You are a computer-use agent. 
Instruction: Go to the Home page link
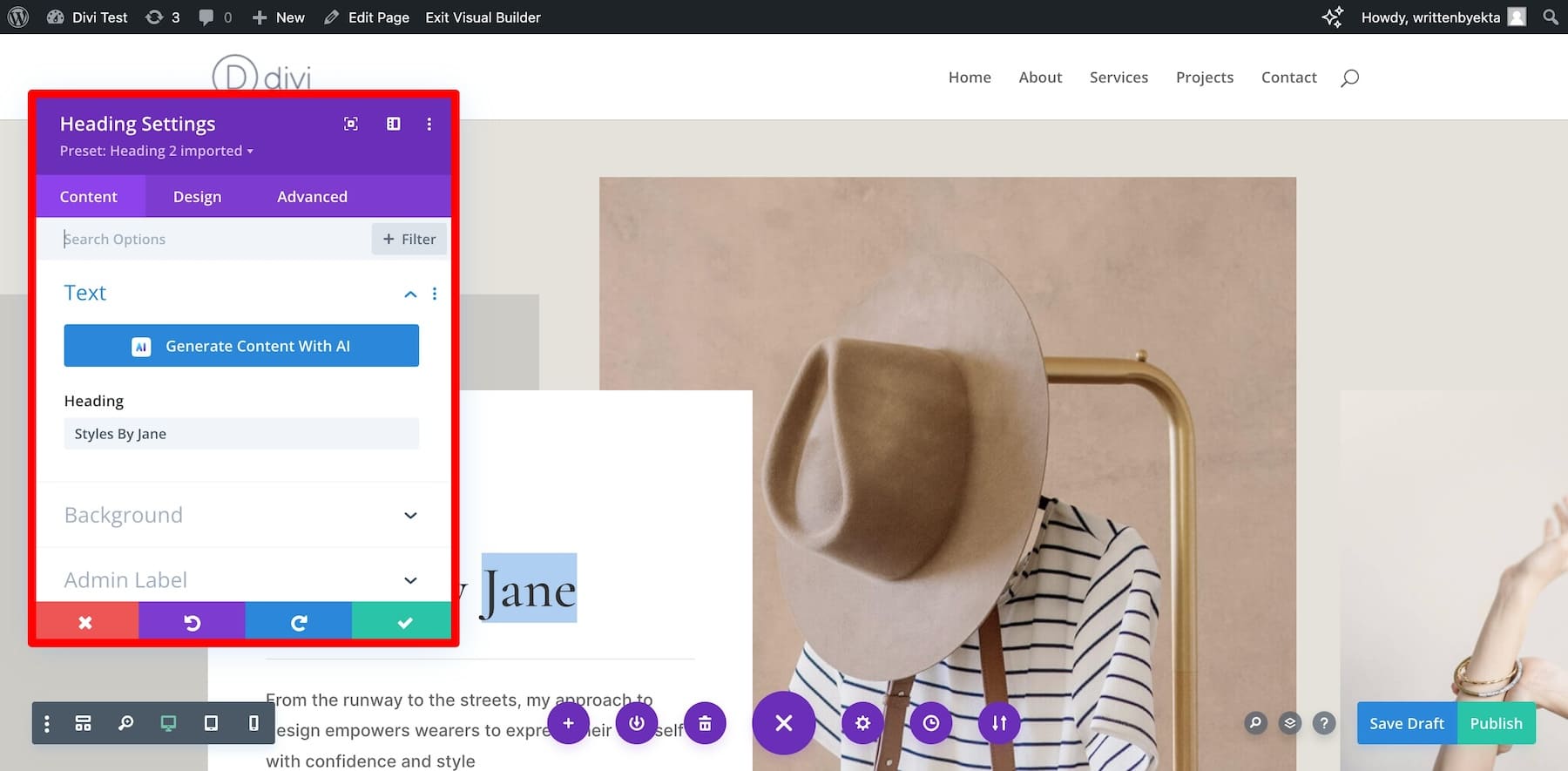click(970, 77)
